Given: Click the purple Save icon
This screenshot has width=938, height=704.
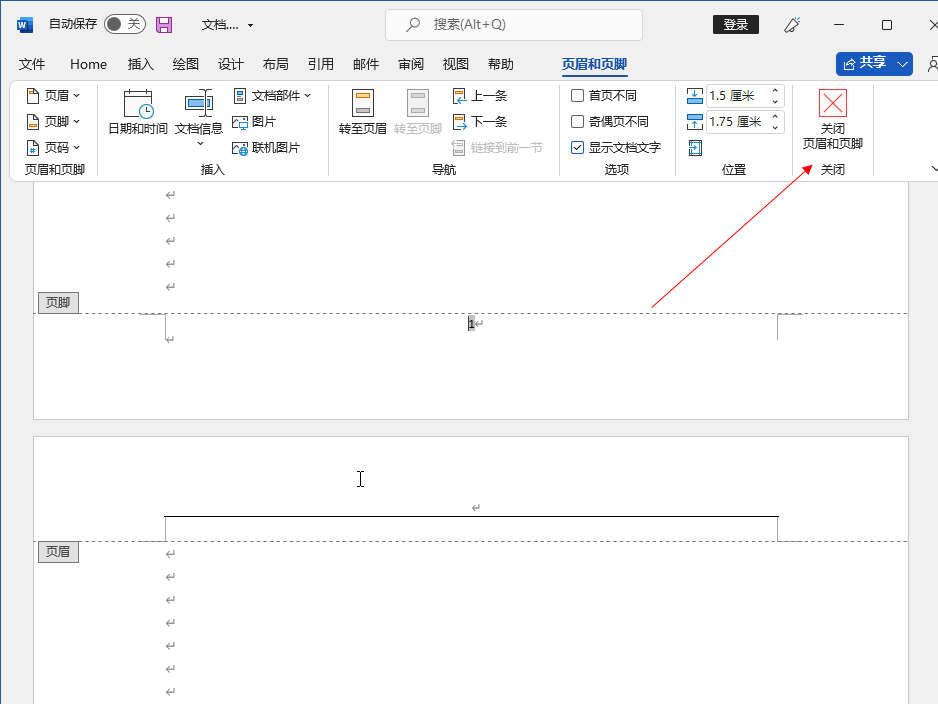Looking at the screenshot, I should click(164, 25).
